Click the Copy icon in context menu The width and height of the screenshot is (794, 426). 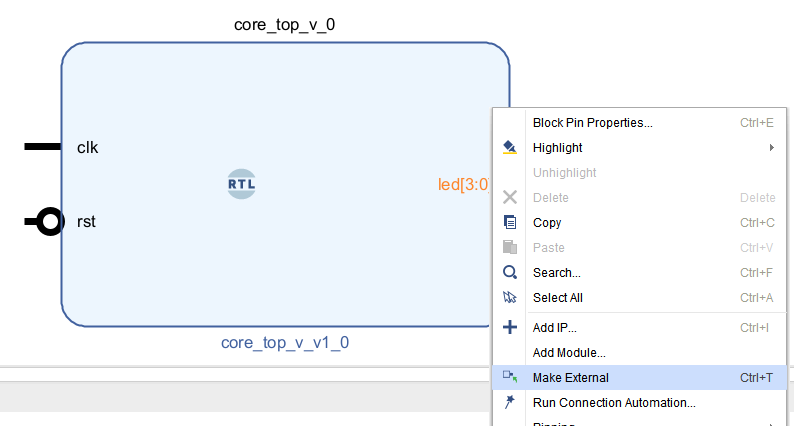tap(510, 223)
